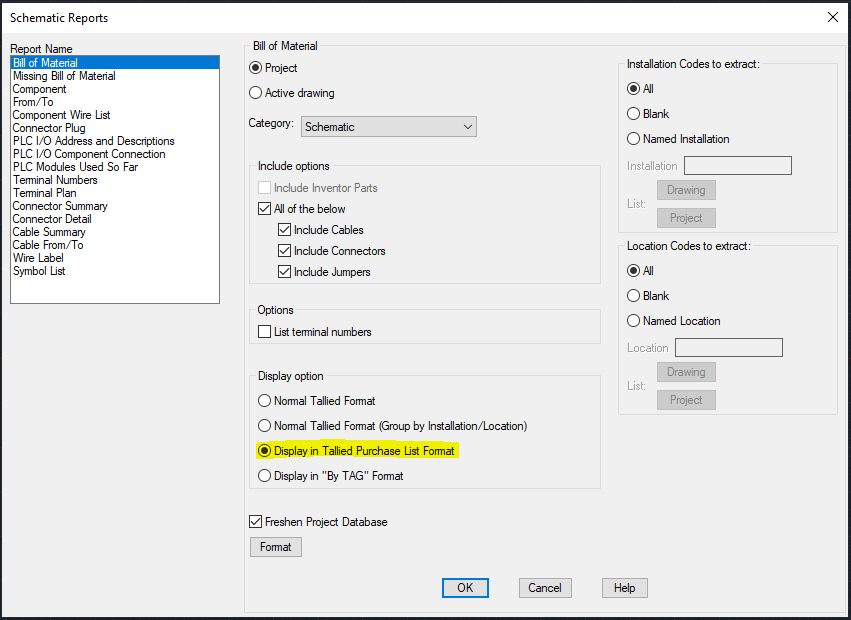
Task: Enable List terminal numbers
Action: pos(264,332)
